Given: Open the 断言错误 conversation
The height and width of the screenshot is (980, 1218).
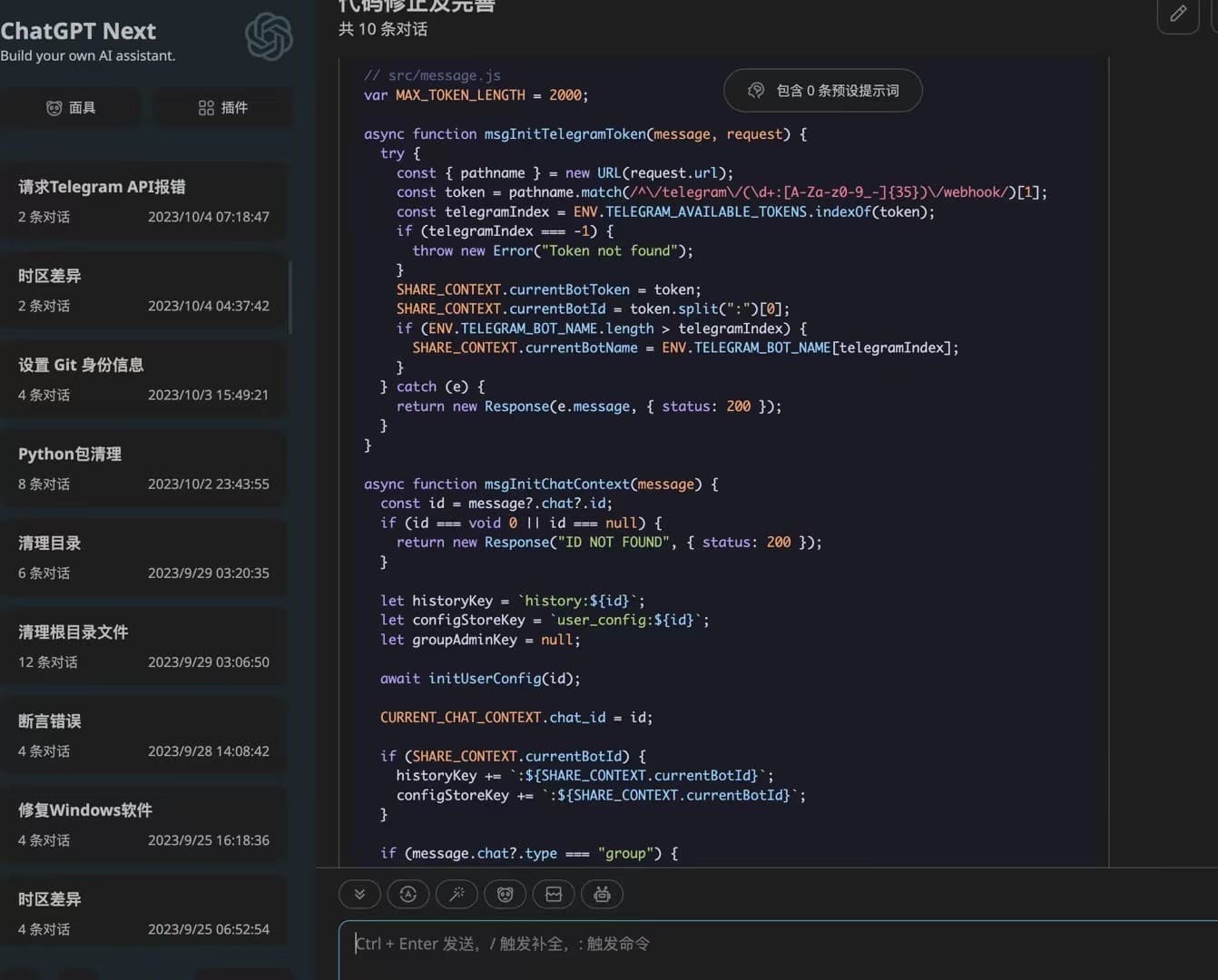Looking at the screenshot, I should point(143,734).
